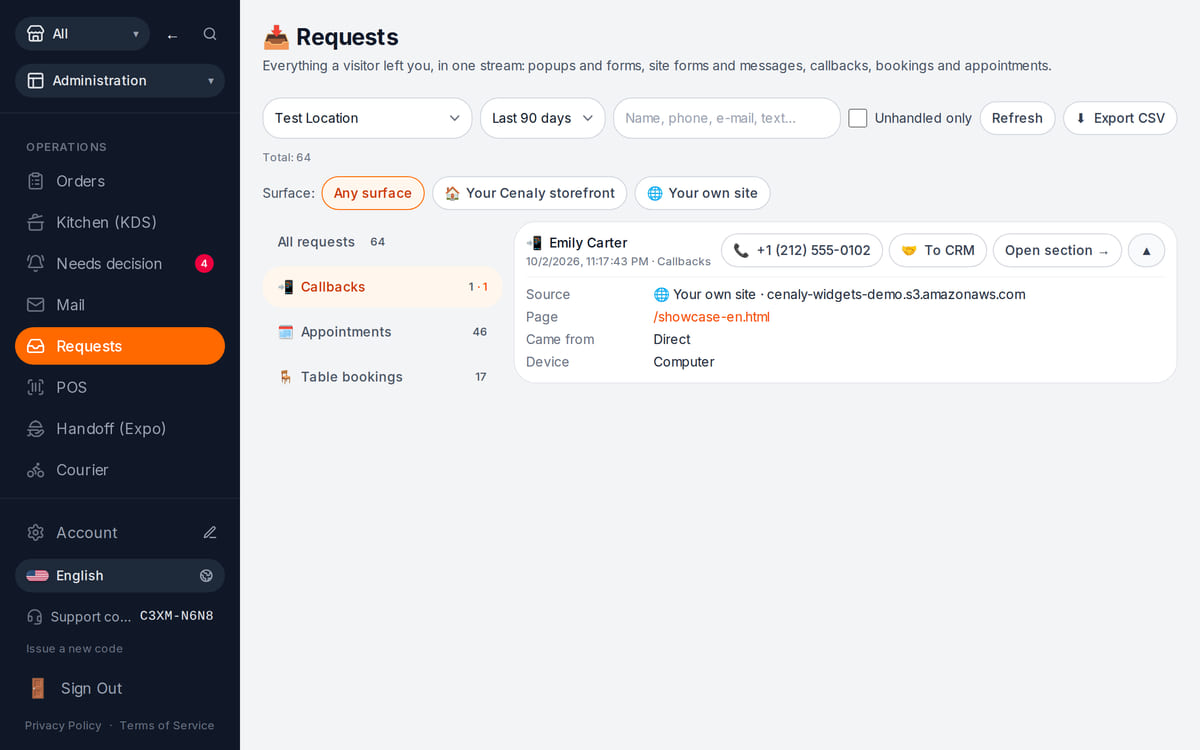Image resolution: width=1200 pixels, height=750 pixels.
Task: Open the Table bookings category
Action: (x=382, y=377)
